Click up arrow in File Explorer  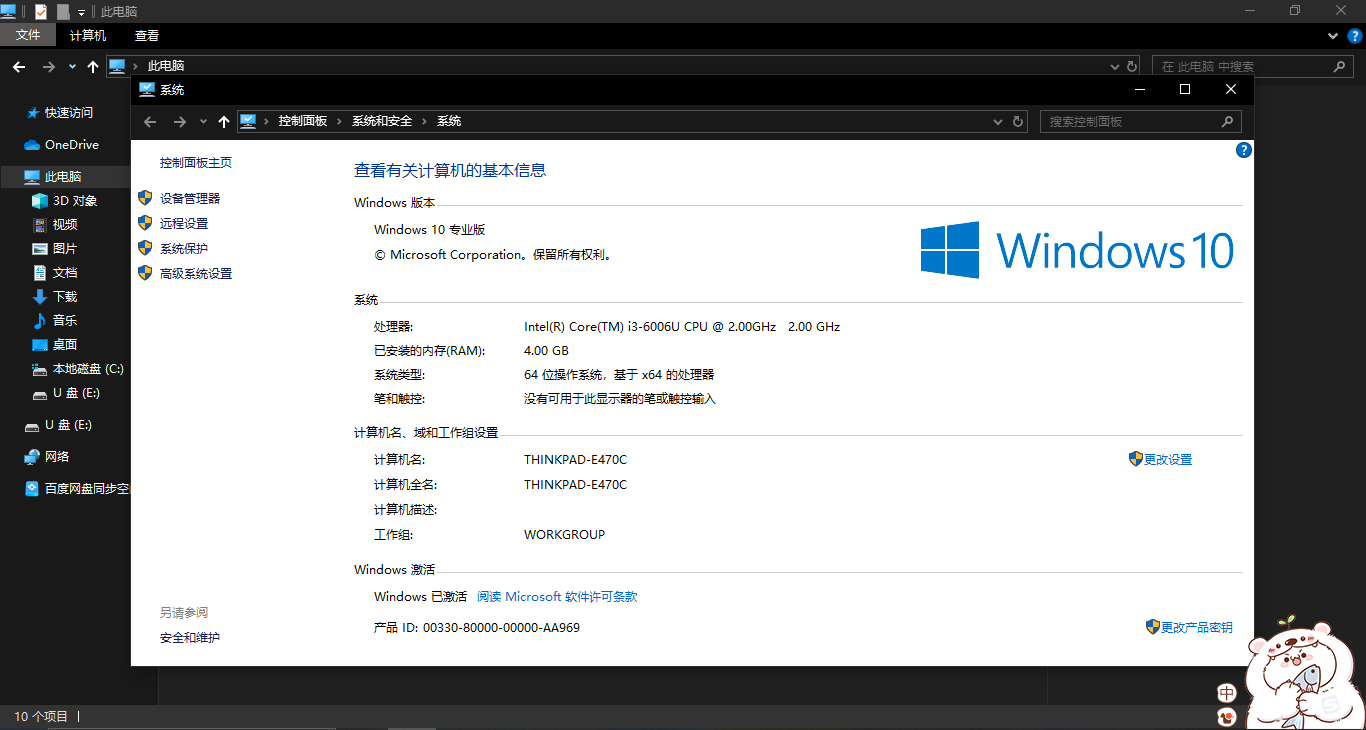[x=93, y=67]
